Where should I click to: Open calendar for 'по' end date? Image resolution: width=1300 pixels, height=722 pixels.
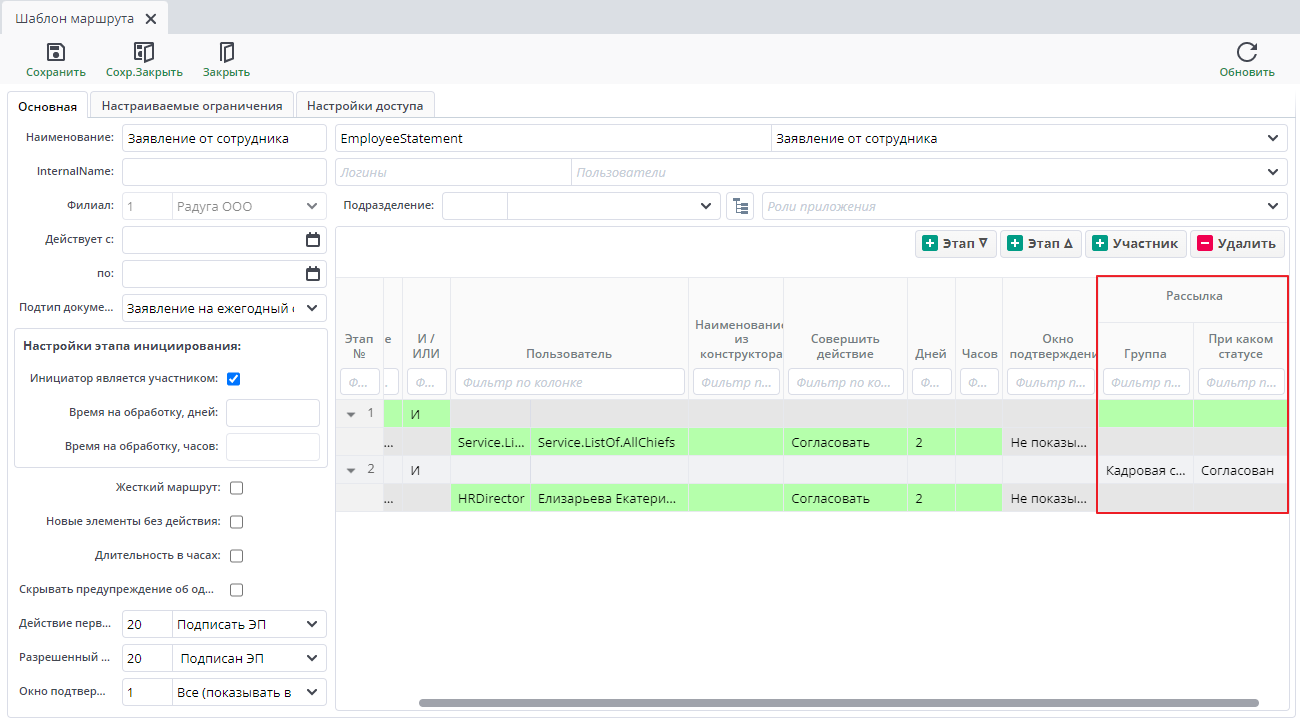click(313, 274)
